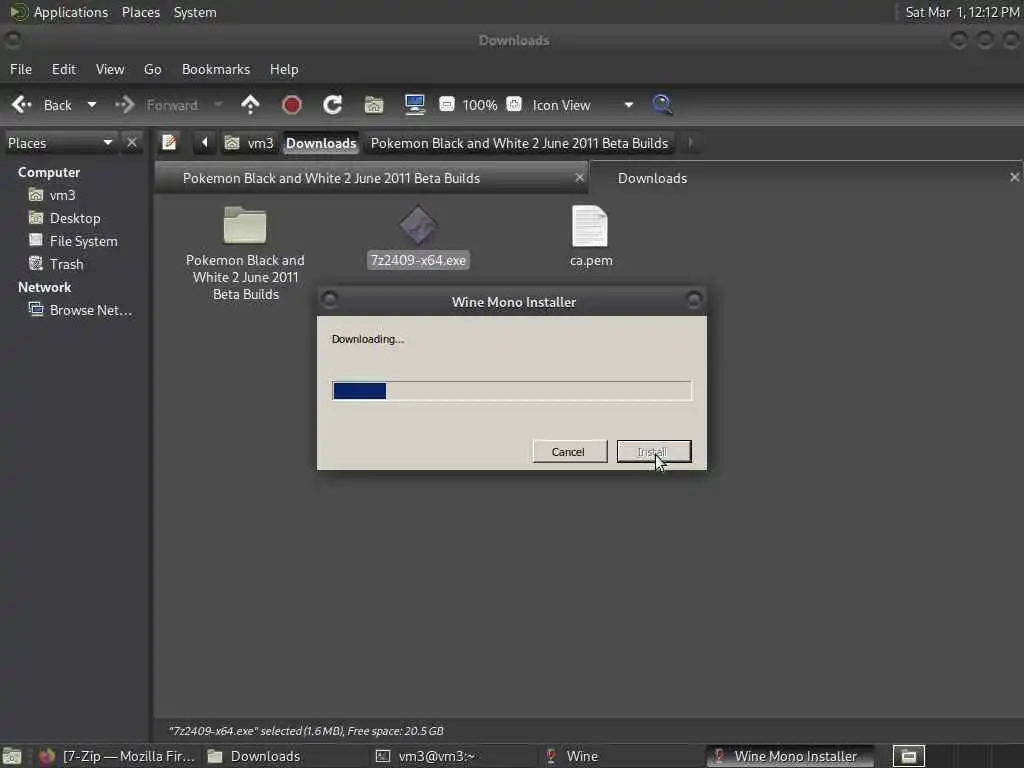Go back using the Back arrow
The width and height of the screenshot is (1024, 768).
pyautogui.click(x=40, y=105)
